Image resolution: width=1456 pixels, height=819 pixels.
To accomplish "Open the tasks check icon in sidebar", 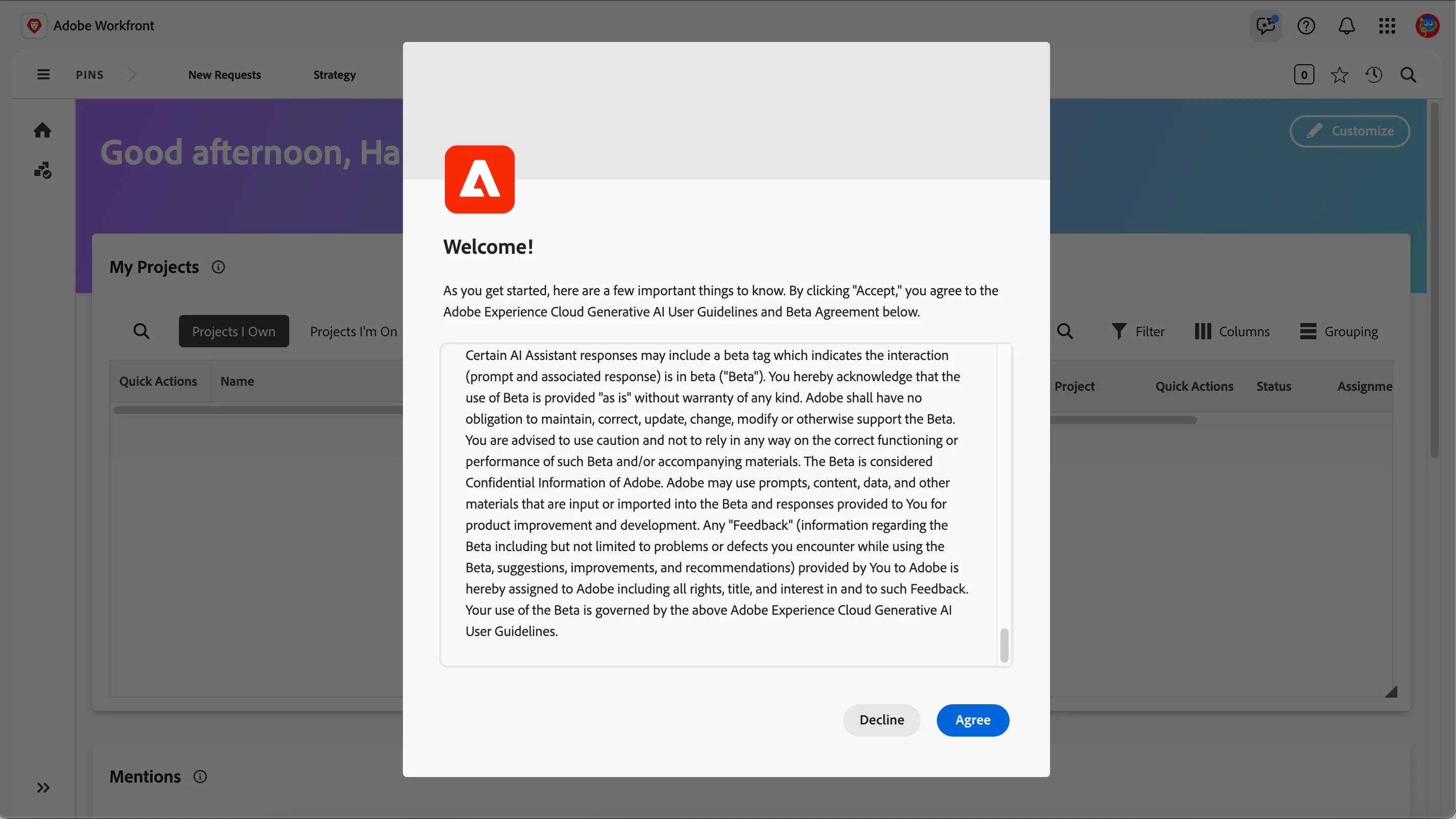I will (42, 170).
